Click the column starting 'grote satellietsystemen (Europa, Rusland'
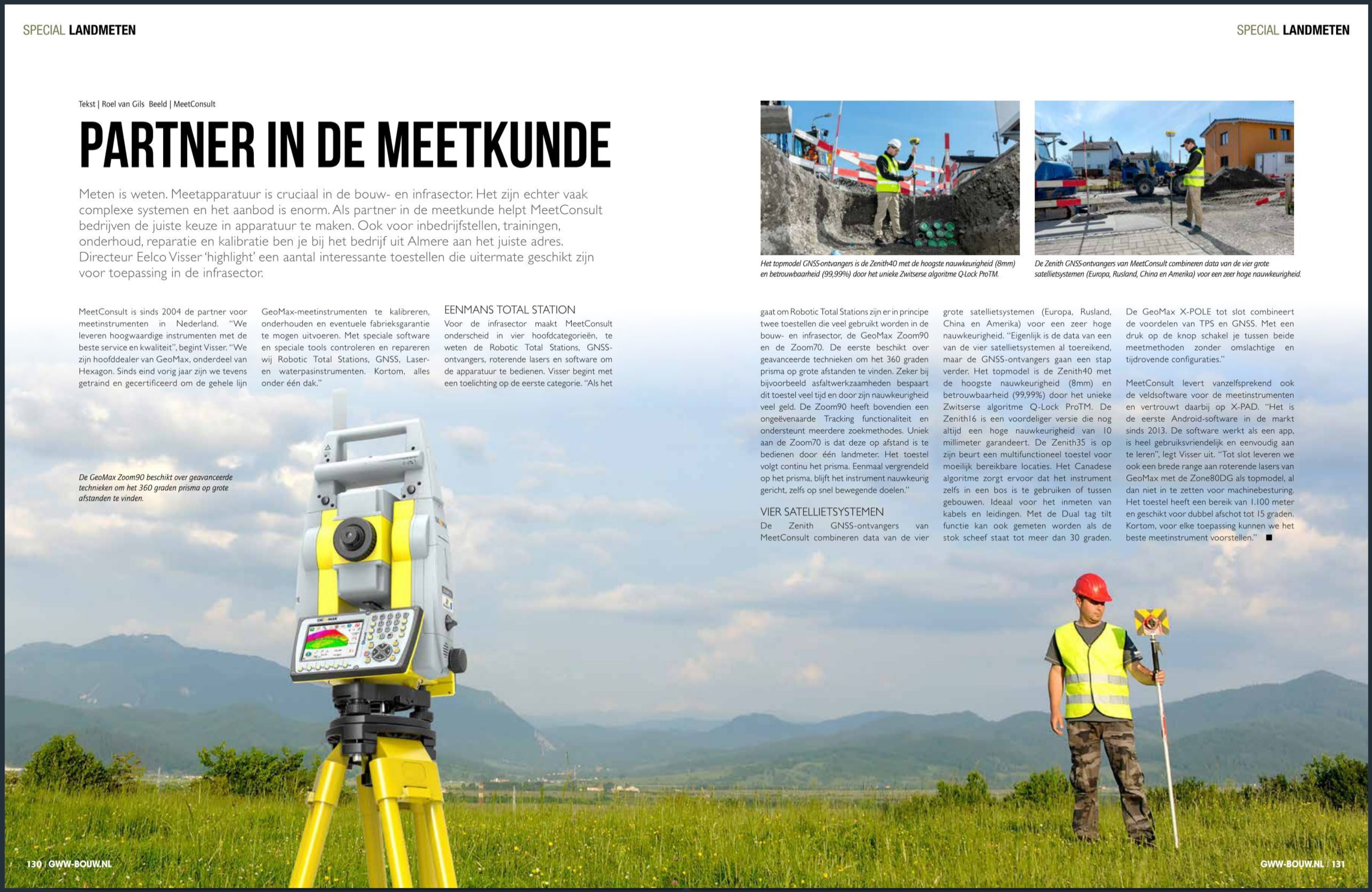Image resolution: width=1372 pixels, height=892 pixels. pyautogui.click(x=1027, y=425)
